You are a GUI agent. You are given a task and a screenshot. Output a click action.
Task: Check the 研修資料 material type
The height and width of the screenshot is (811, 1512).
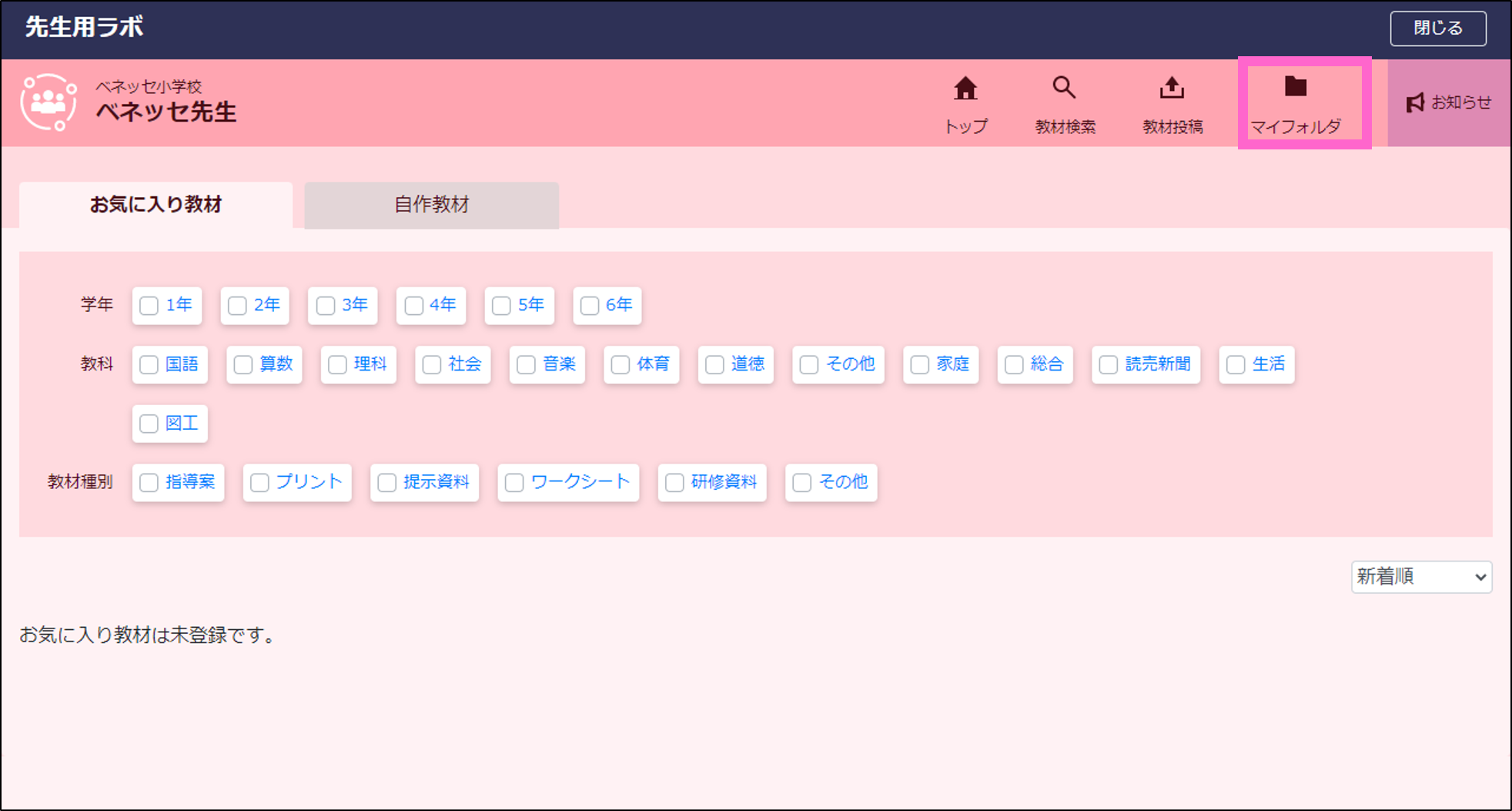pos(674,482)
